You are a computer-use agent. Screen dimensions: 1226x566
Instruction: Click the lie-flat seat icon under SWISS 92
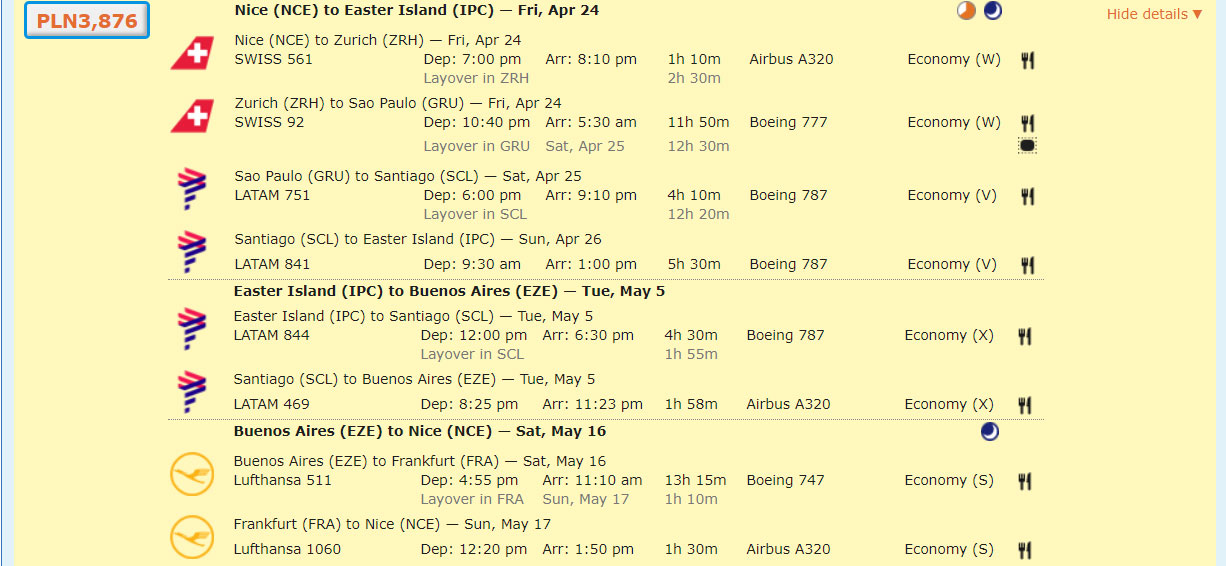[x=1027, y=146]
